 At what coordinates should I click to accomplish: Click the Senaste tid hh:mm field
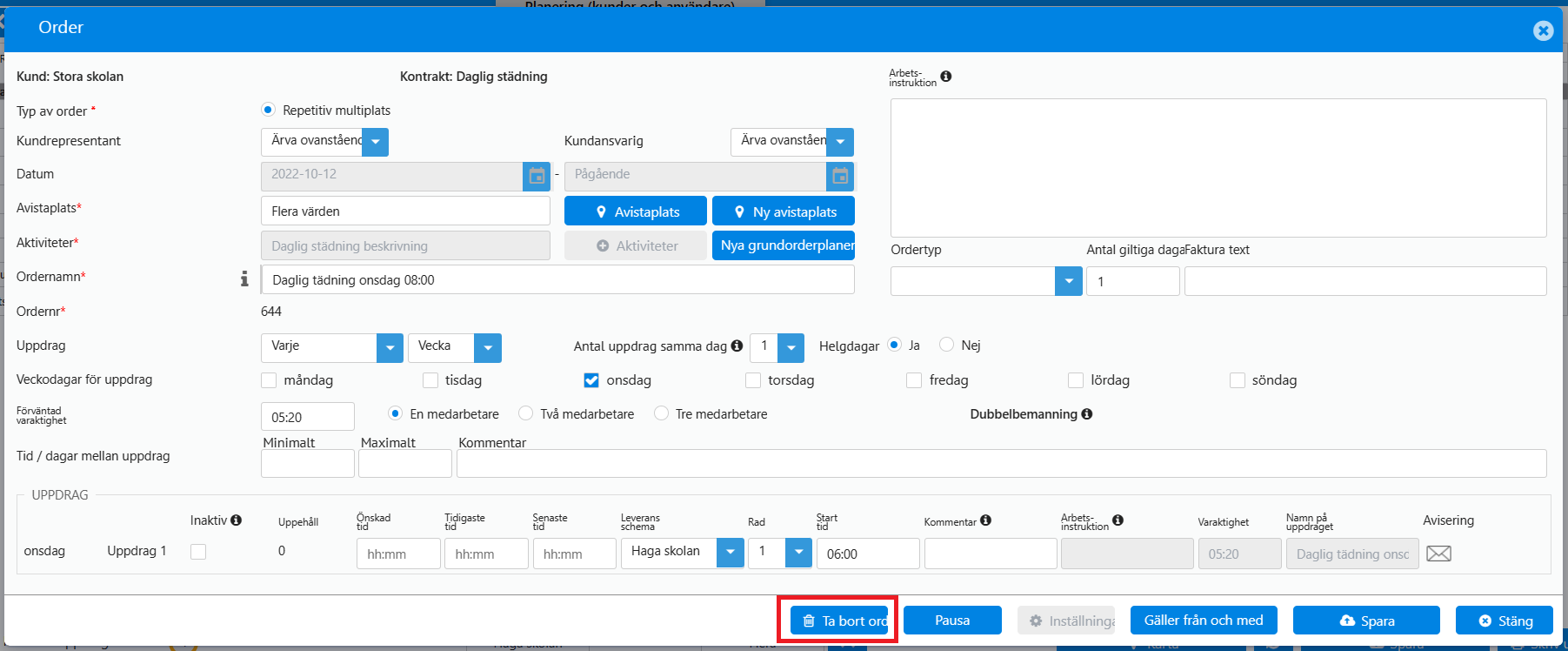575,554
